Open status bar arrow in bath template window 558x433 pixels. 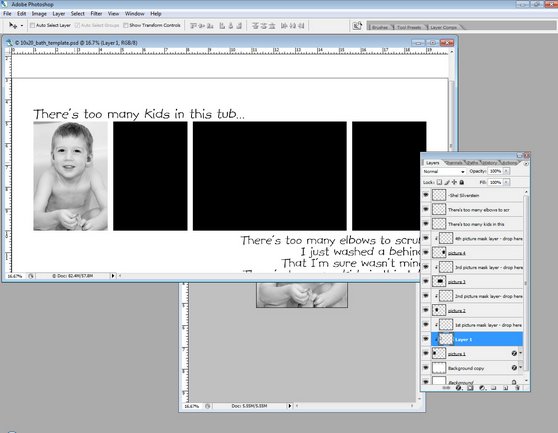tap(113, 276)
